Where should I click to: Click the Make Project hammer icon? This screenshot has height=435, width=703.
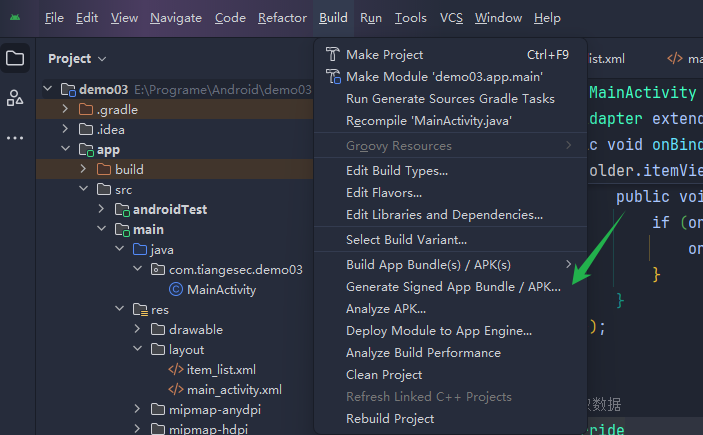tap(333, 54)
